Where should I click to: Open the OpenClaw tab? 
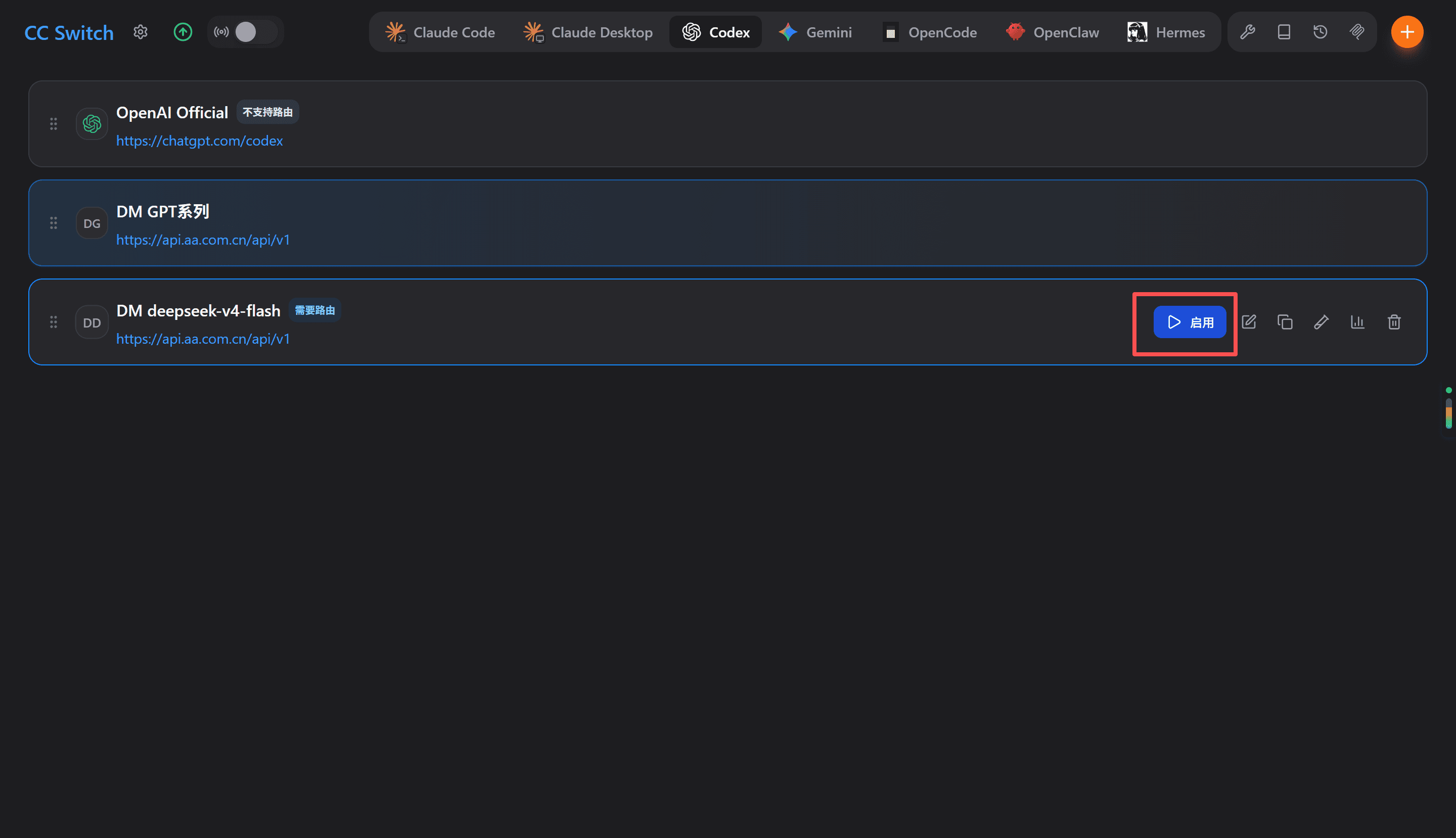1053,32
